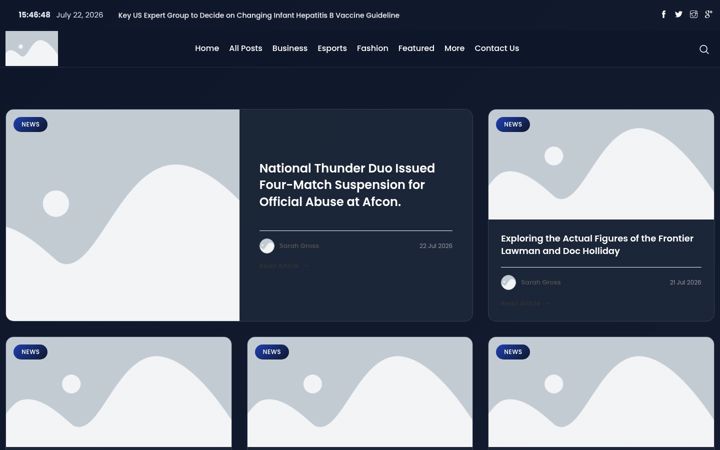Click Read Article link under National Thunder

coord(284,266)
